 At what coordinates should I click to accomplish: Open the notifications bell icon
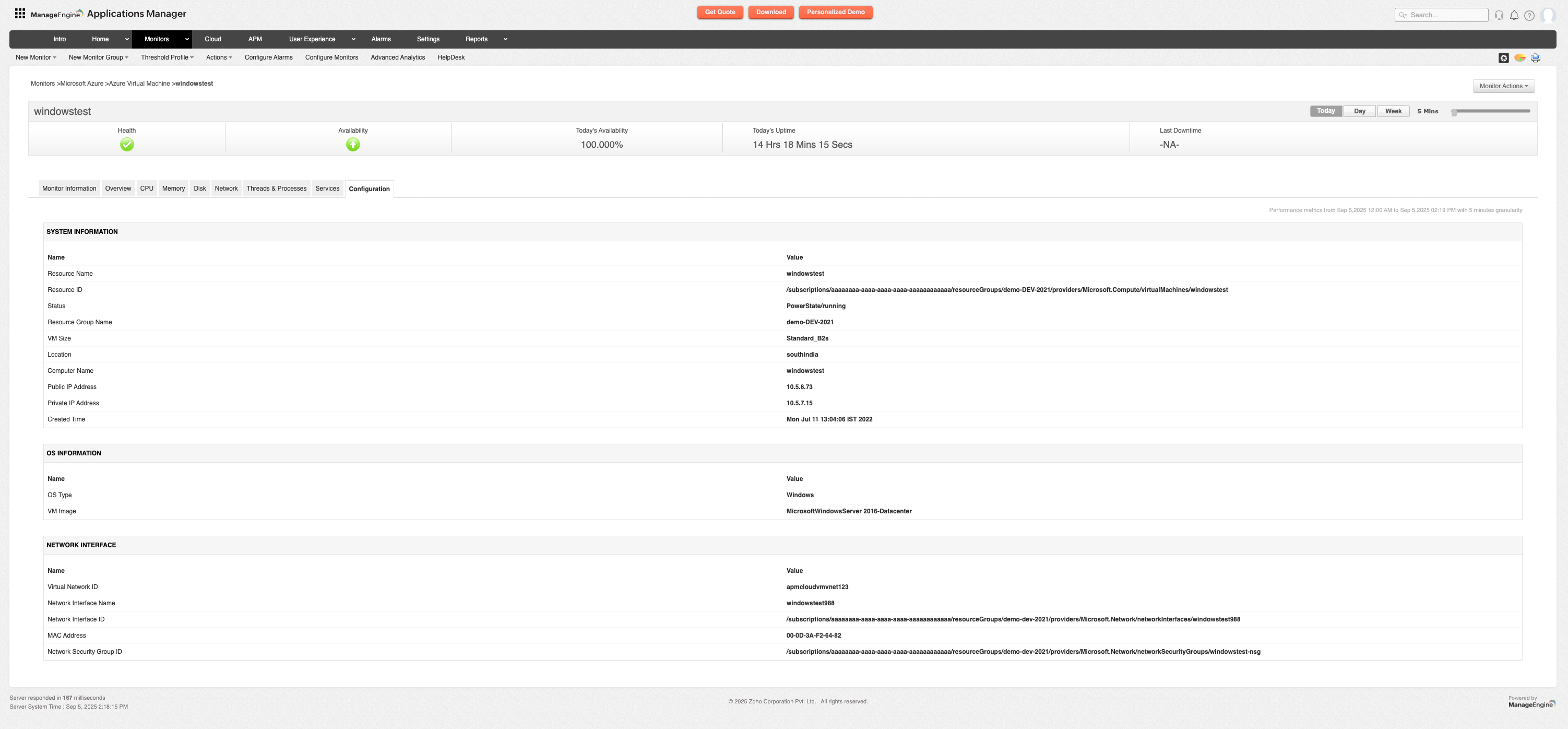coord(1514,15)
